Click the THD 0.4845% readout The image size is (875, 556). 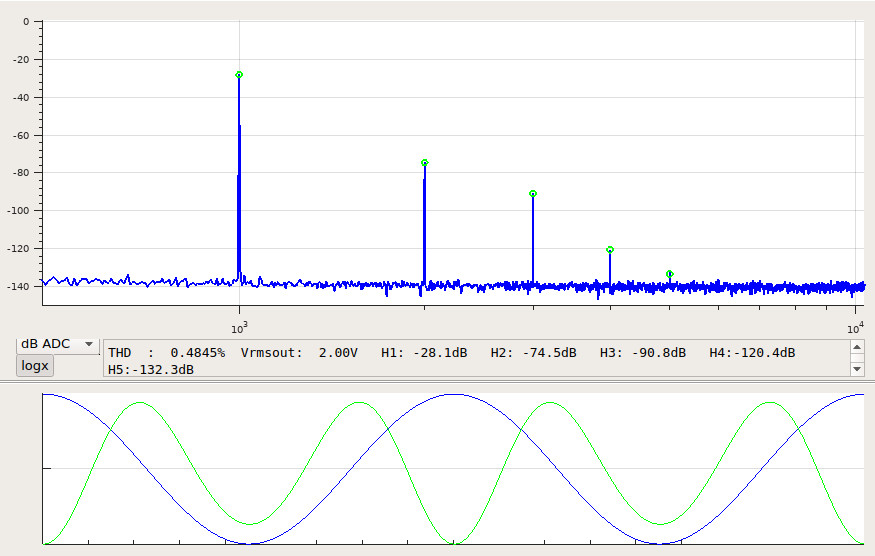click(x=166, y=353)
